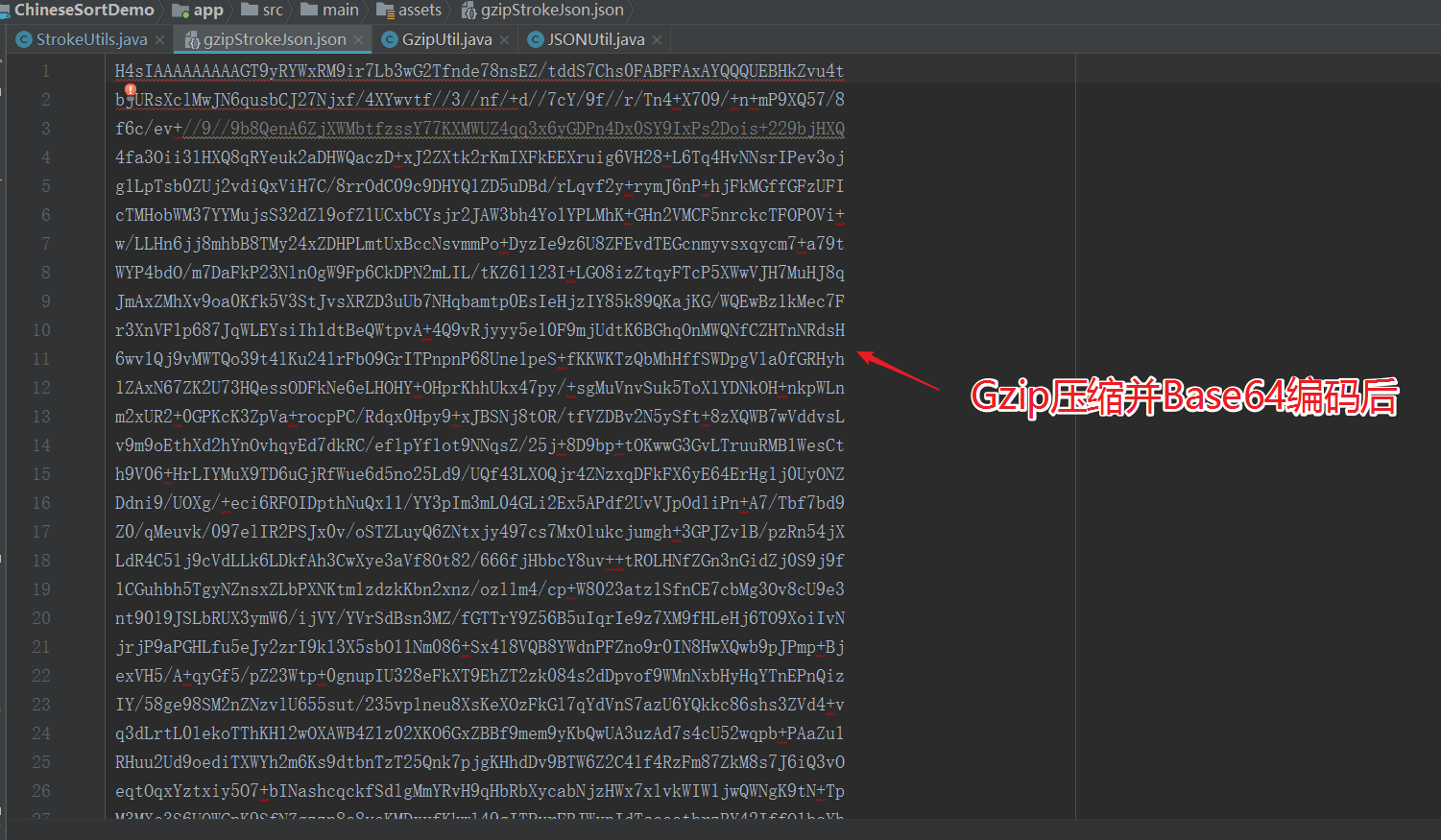The height and width of the screenshot is (840, 1441).
Task: Click the JSON file icon in the breadcrumb
Action: pyautogui.click(x=468, y=11)
